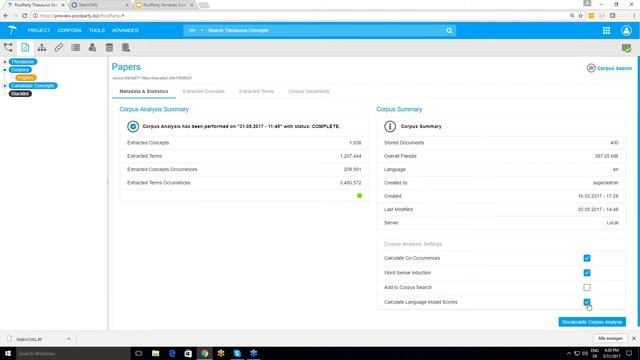The height and width of the screenshot is (360, 640).
Task: Select the corpus document view icon
Action: point(25,48)
